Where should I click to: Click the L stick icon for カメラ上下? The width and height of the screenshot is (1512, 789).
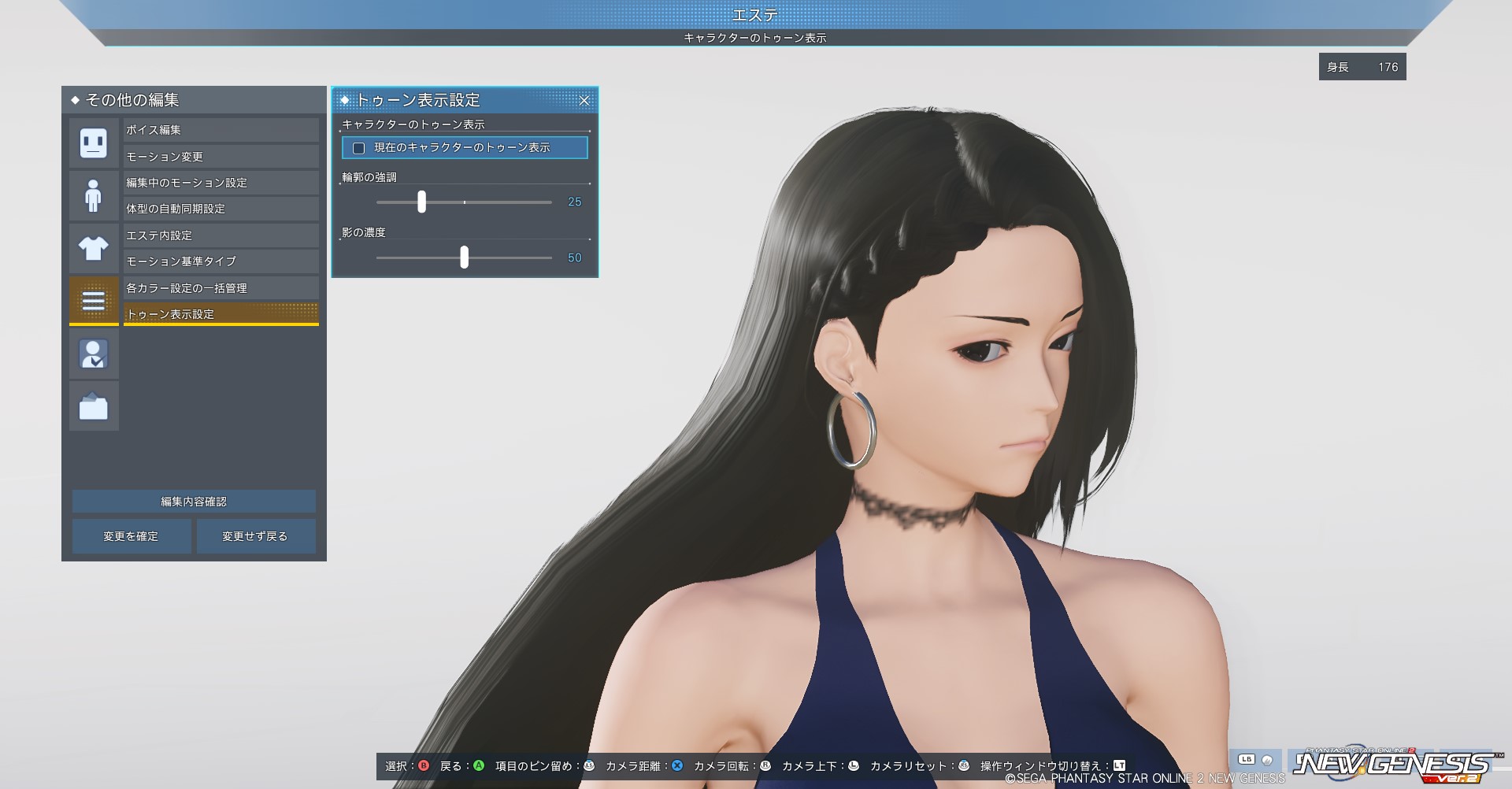click(x=854, y=765)
